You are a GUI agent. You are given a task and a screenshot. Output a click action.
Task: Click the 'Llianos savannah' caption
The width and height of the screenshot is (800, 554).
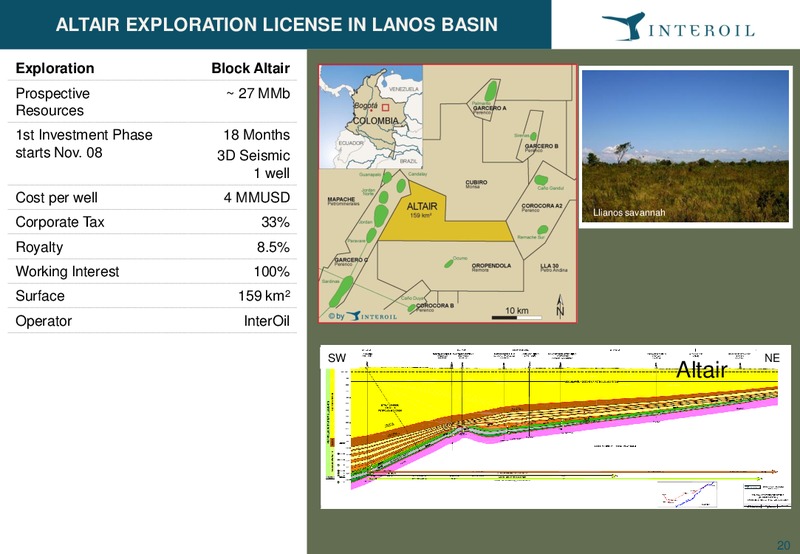[x=629, y=213]
